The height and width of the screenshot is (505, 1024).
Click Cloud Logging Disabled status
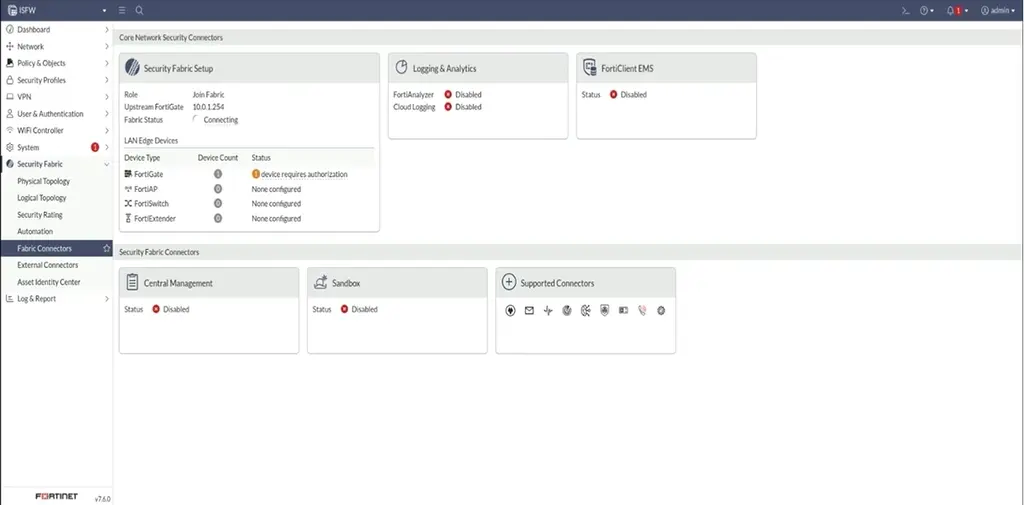(463, 107)
